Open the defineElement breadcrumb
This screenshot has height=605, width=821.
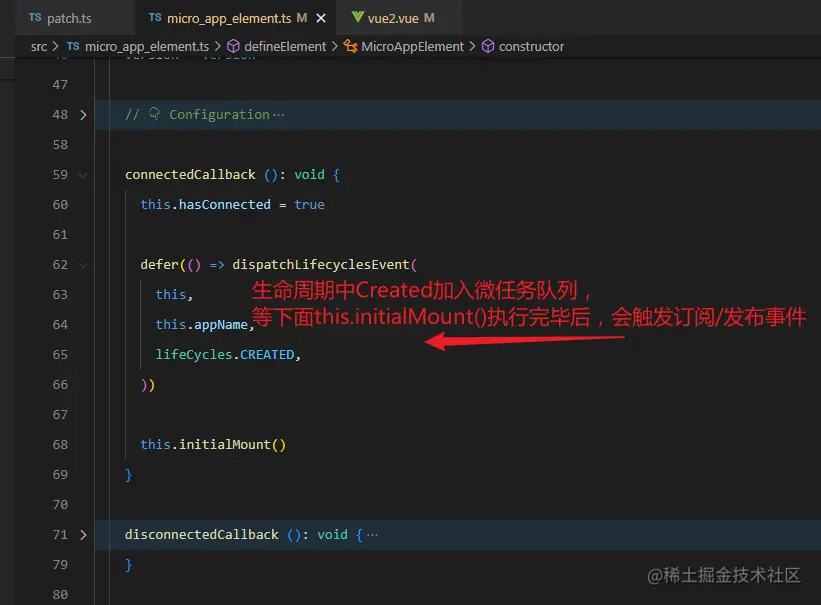coord(285,47)
